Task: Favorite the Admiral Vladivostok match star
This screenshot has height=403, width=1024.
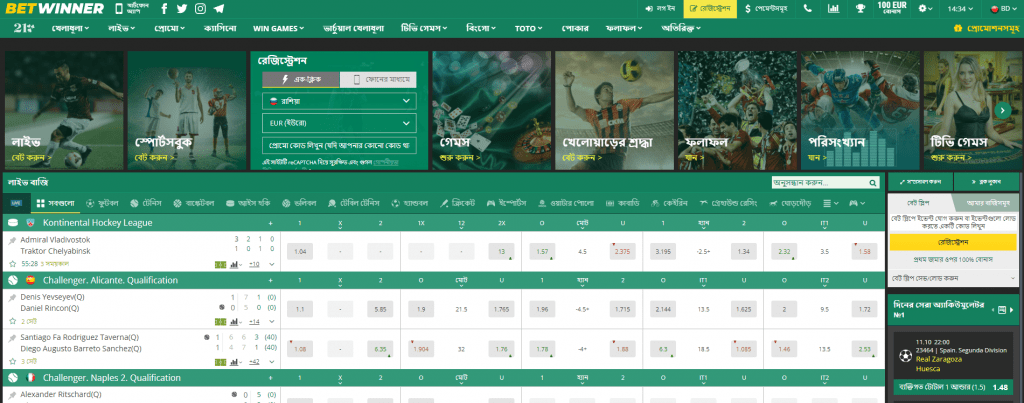Action: [x=12, y=264]
